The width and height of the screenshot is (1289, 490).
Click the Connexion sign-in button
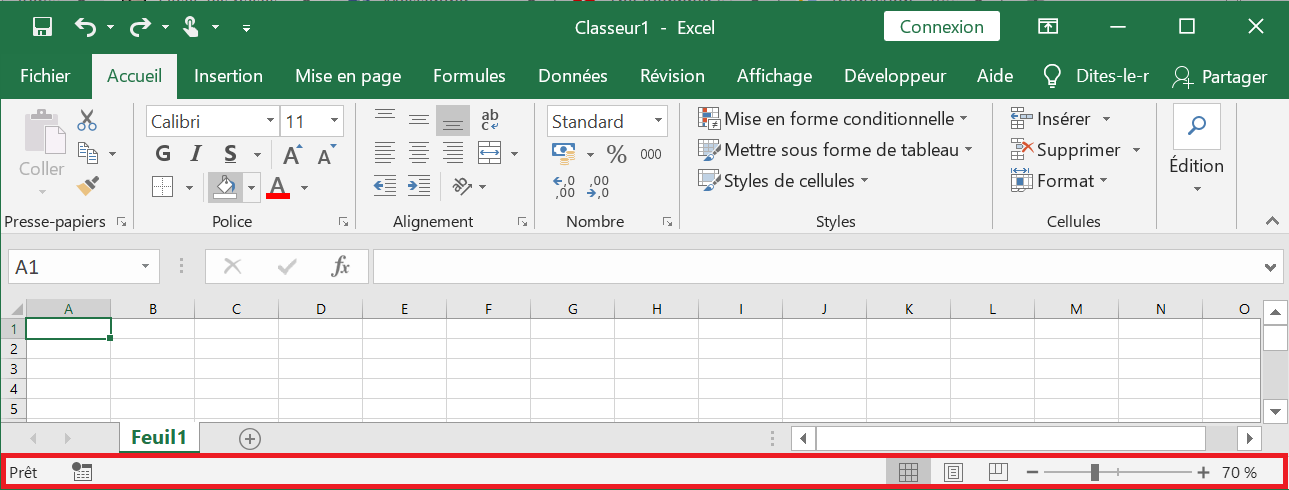point(942,27)
